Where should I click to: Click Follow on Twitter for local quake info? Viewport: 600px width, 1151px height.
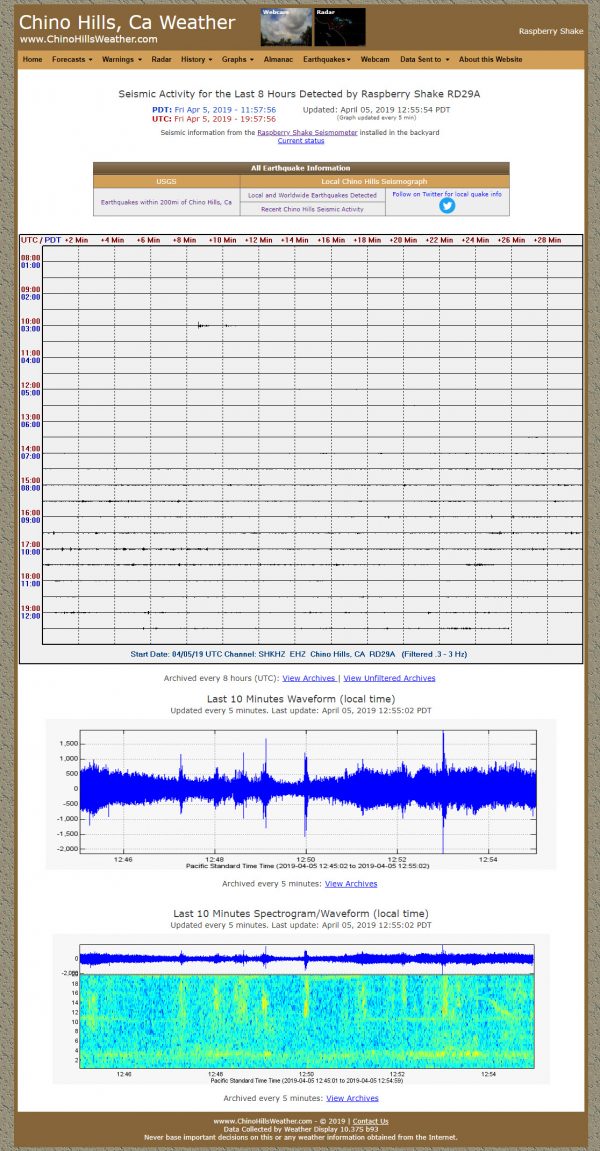[447, 194]
